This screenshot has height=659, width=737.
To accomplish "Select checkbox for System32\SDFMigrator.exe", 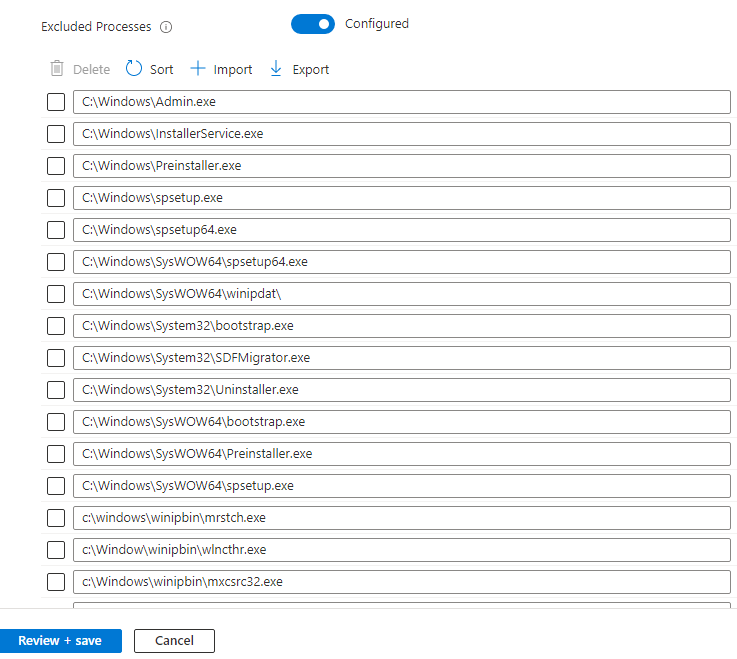I will pyautogui.click(x=56, y=358).
